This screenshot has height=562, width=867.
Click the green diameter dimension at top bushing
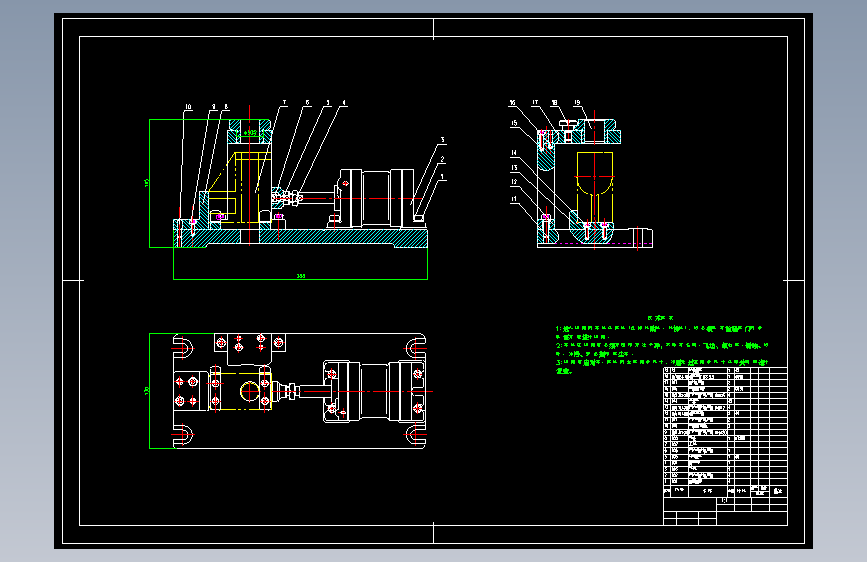coord(249,133)
